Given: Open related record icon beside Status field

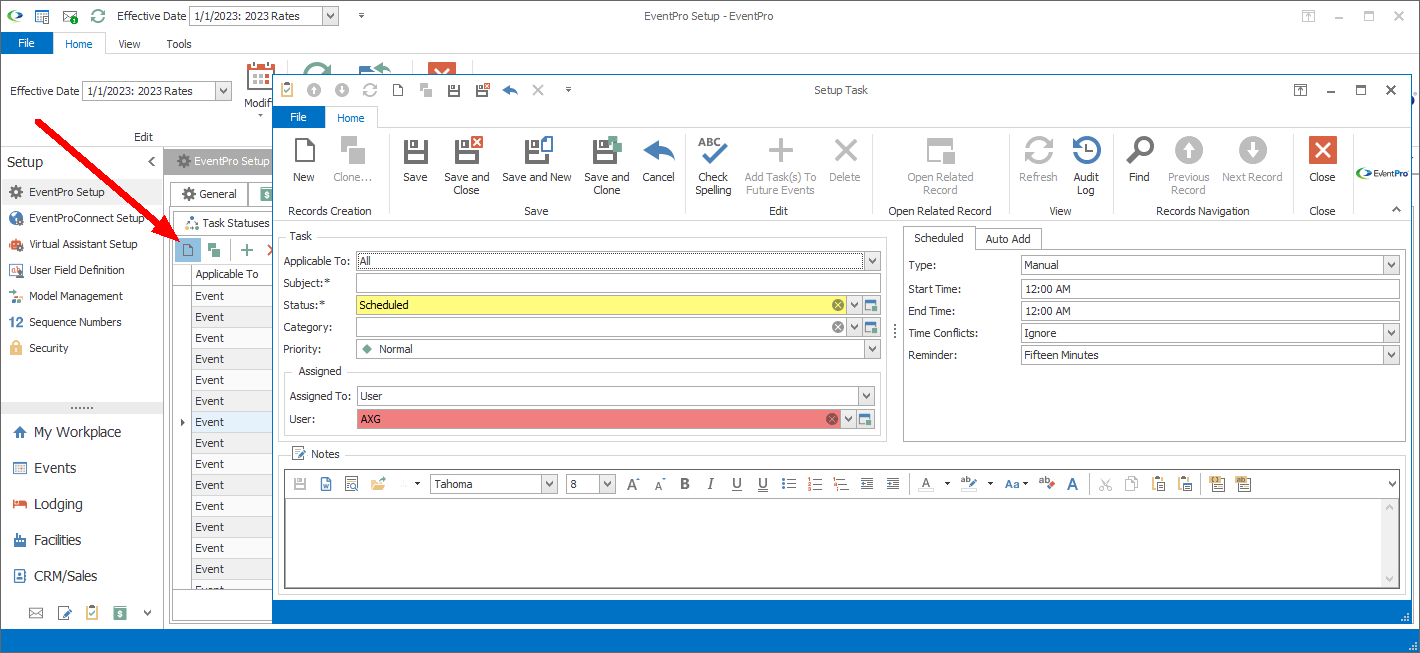Looking at the screenshot, I should (871, 305).
